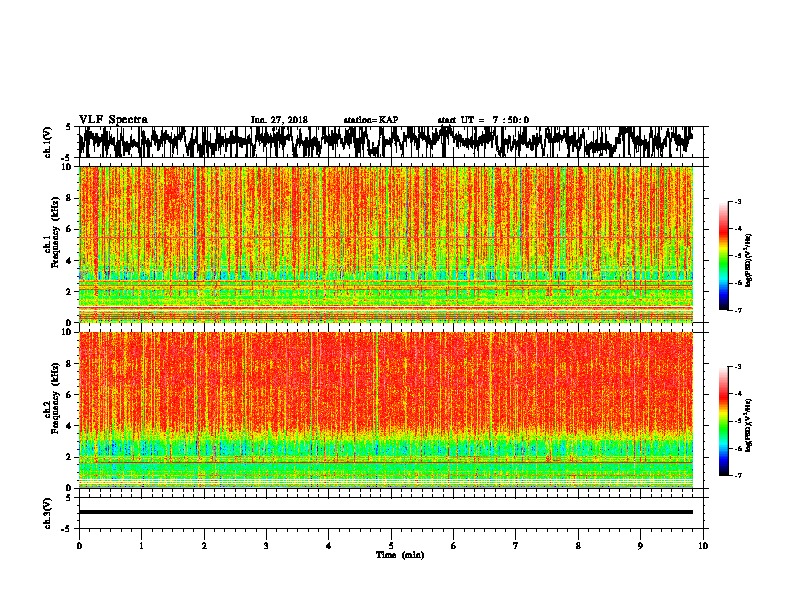Click the log(PSD) label beside ch.2 colorbar
792x612 pixels.
pos(749,425)
